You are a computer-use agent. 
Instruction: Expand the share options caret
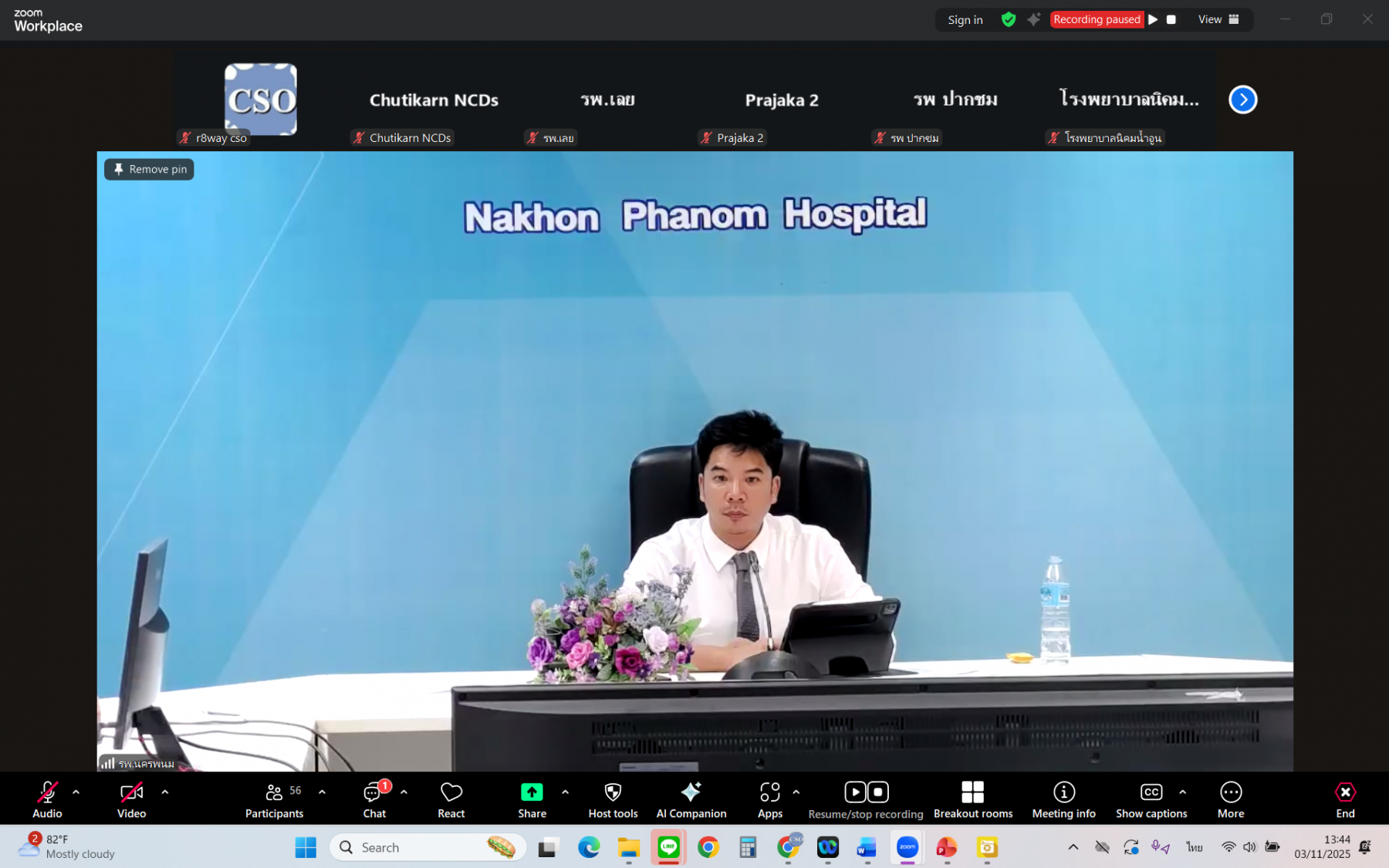(x=566, y=792)
